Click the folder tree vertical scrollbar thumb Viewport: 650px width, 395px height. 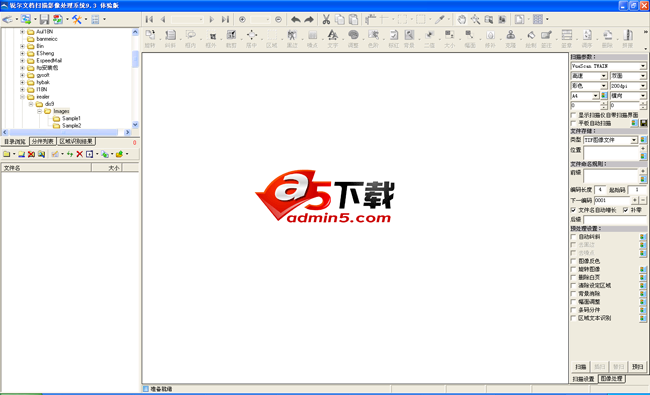pos(135,59)
